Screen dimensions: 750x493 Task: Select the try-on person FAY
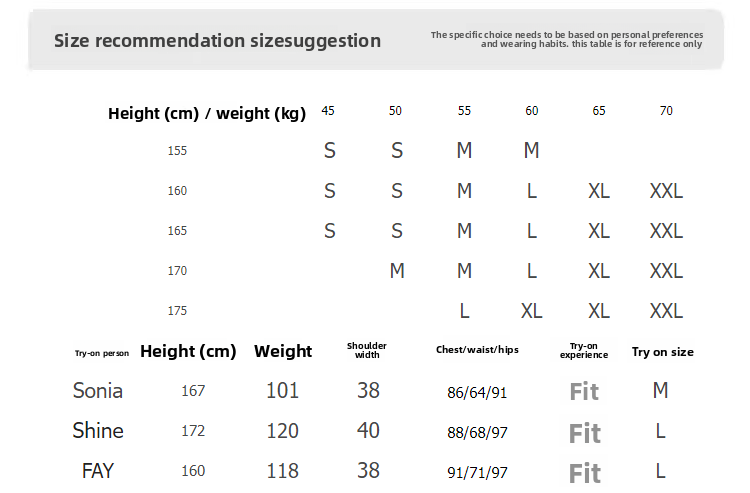coord(98,471)
